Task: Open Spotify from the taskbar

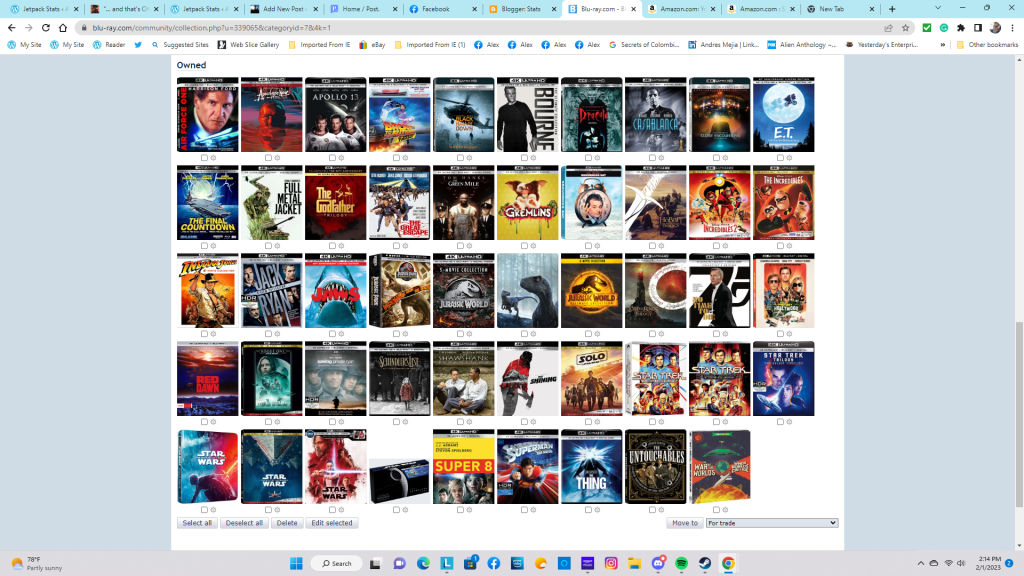Action: pyautogui.click(x=681, y=563)
